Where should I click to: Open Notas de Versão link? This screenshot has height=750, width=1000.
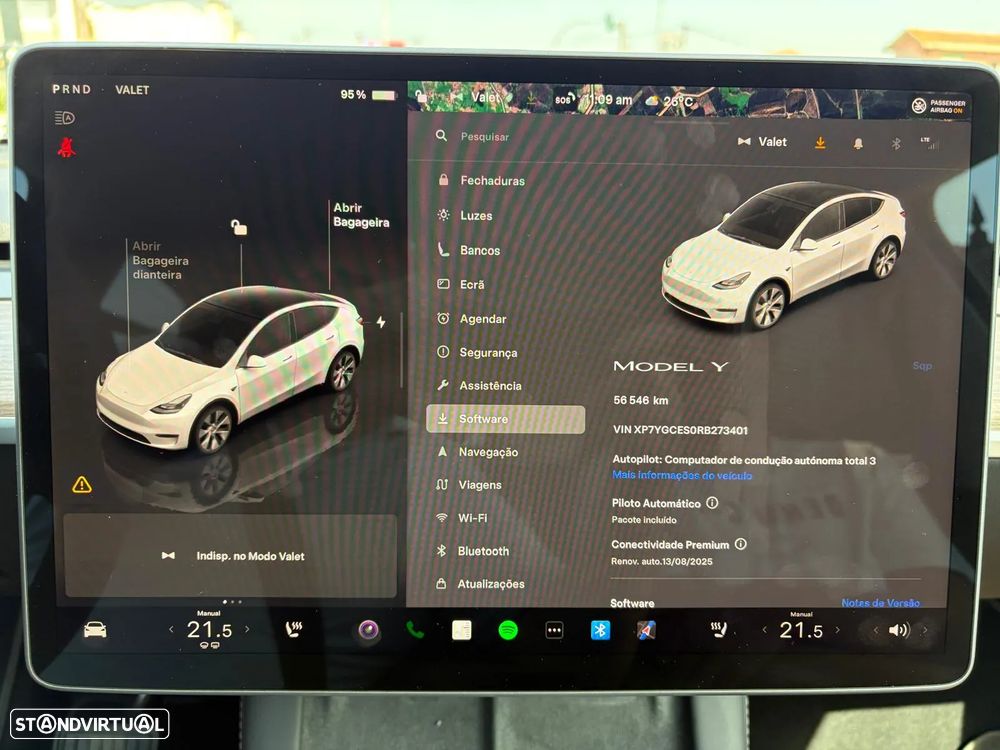pos(880,603)
